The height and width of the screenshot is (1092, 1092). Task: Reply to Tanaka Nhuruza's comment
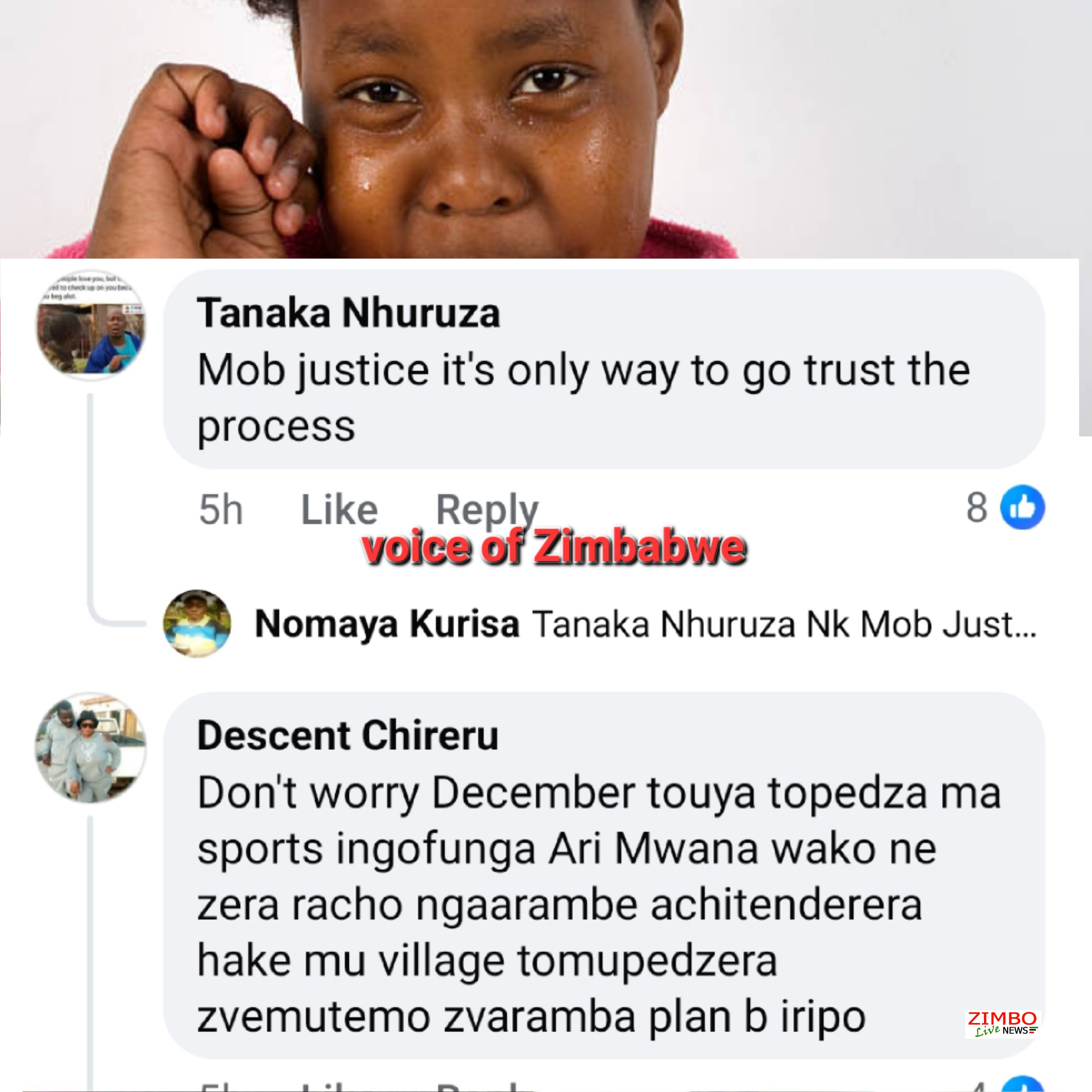click(486, 509)
